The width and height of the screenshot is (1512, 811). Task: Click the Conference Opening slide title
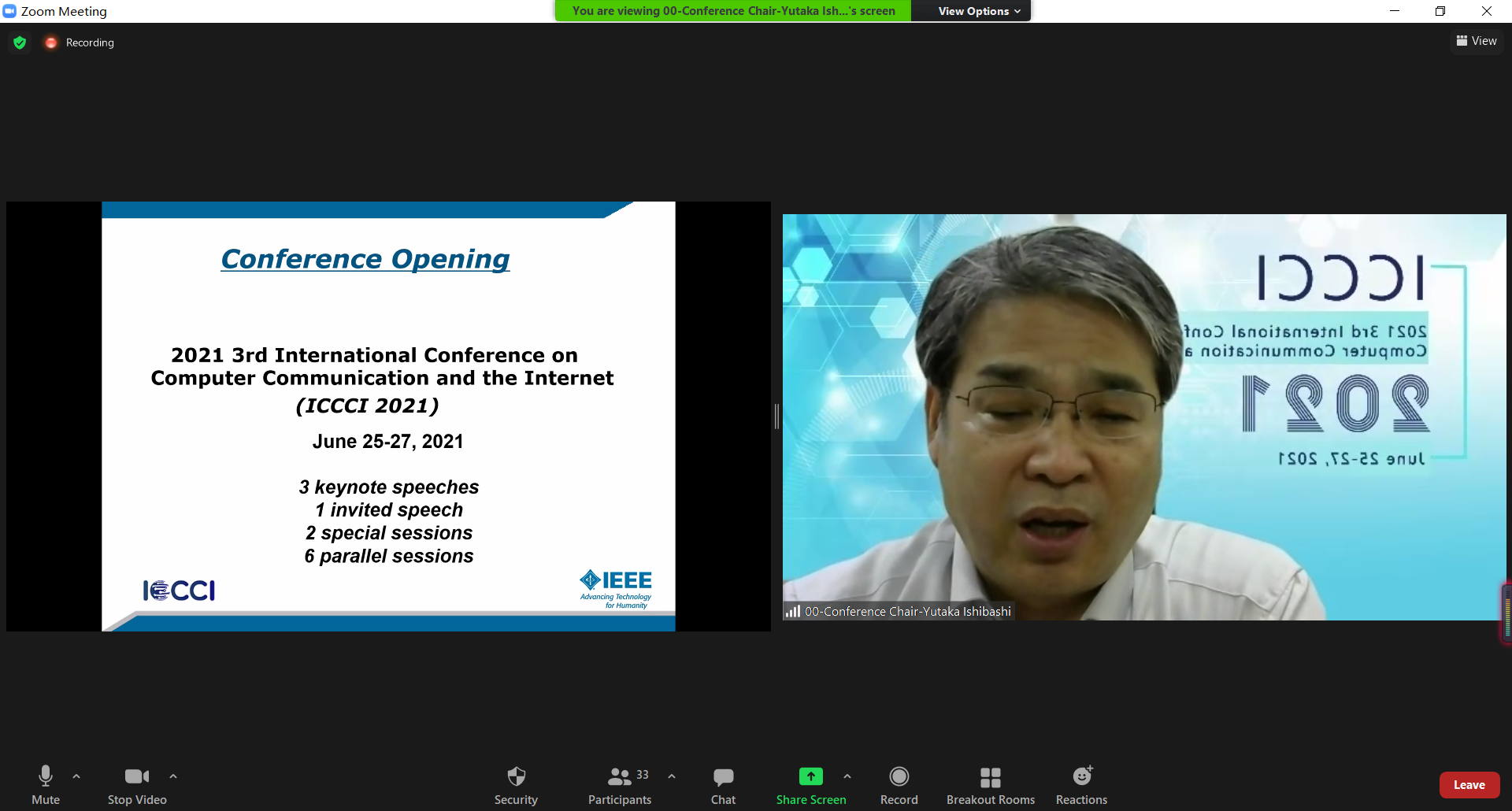[365, 259]
